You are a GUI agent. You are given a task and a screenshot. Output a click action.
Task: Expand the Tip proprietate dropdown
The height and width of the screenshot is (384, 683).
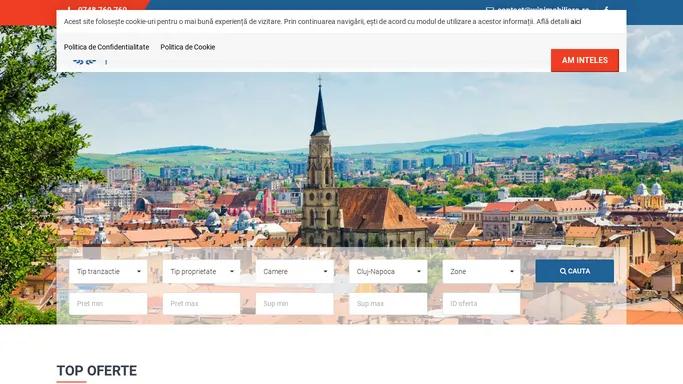pyautogui.click(x=201, y=271)
